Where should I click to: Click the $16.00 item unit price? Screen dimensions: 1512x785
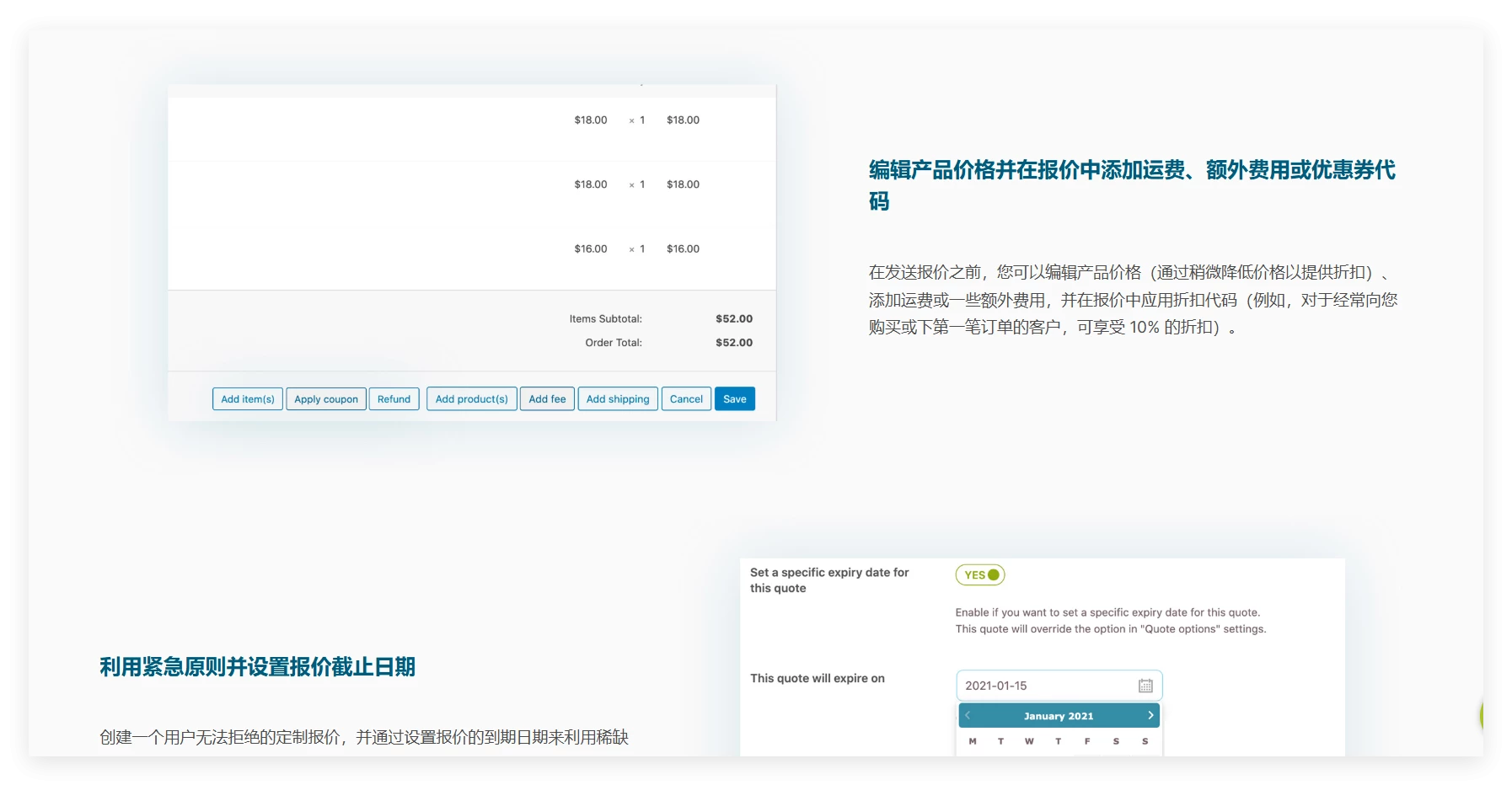pos(591,249)
